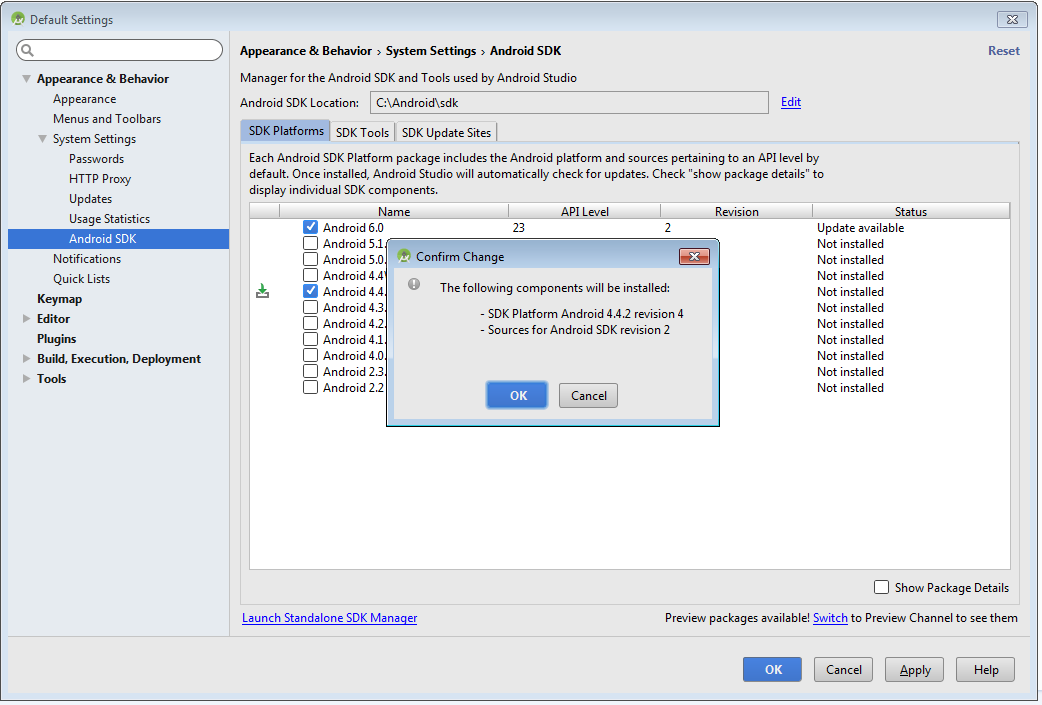This screenshot has width=1042, height=705.
Task: Click Cancel at bottom of Default Settings
Action: [843, 670]
